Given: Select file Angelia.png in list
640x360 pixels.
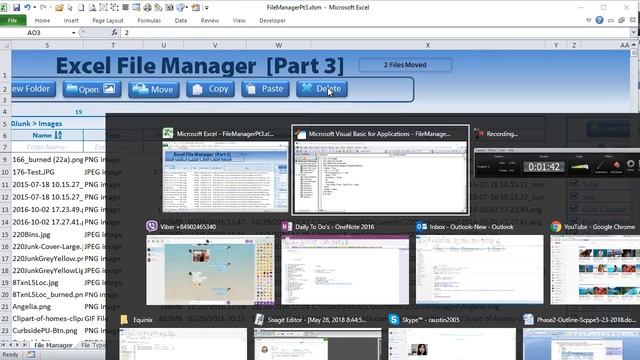Looking at the screenshot, I should click(32, 306).
